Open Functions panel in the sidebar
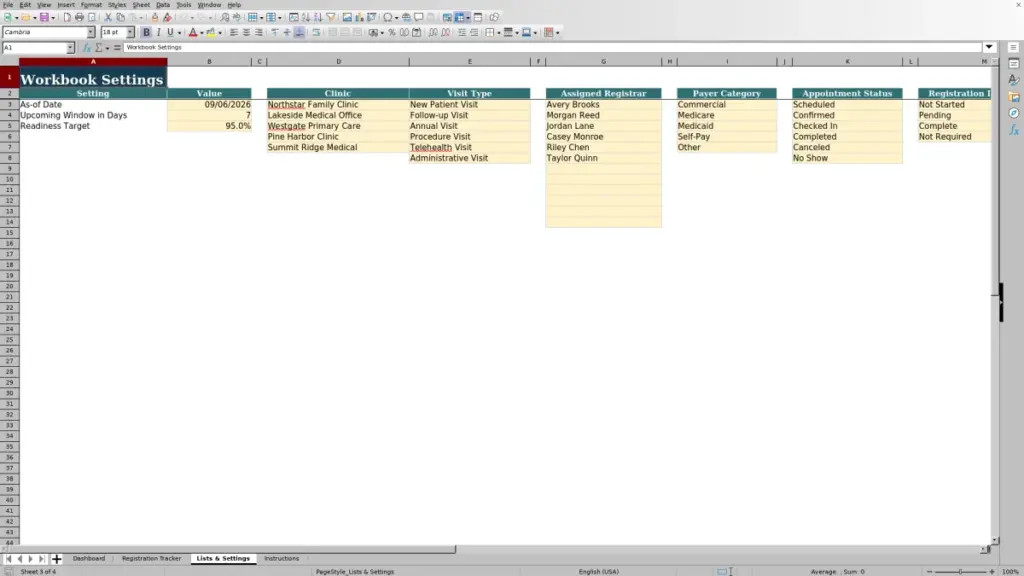The height and width of the screenshot is (576, 1024). point(1013,130)
